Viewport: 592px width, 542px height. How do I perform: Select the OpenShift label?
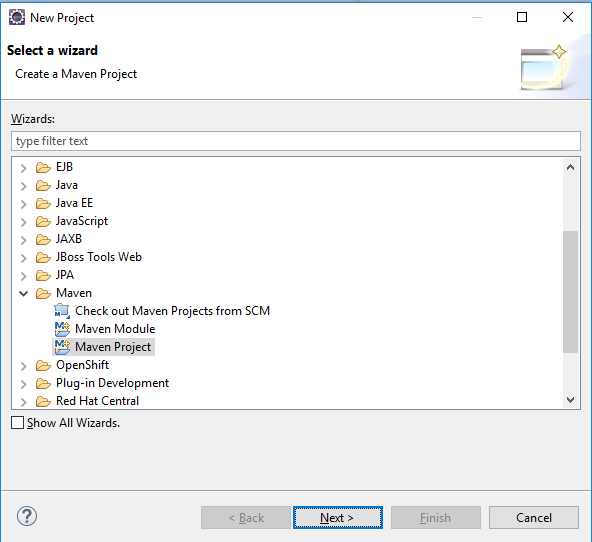pyautogui.click(x=82, y=365)
